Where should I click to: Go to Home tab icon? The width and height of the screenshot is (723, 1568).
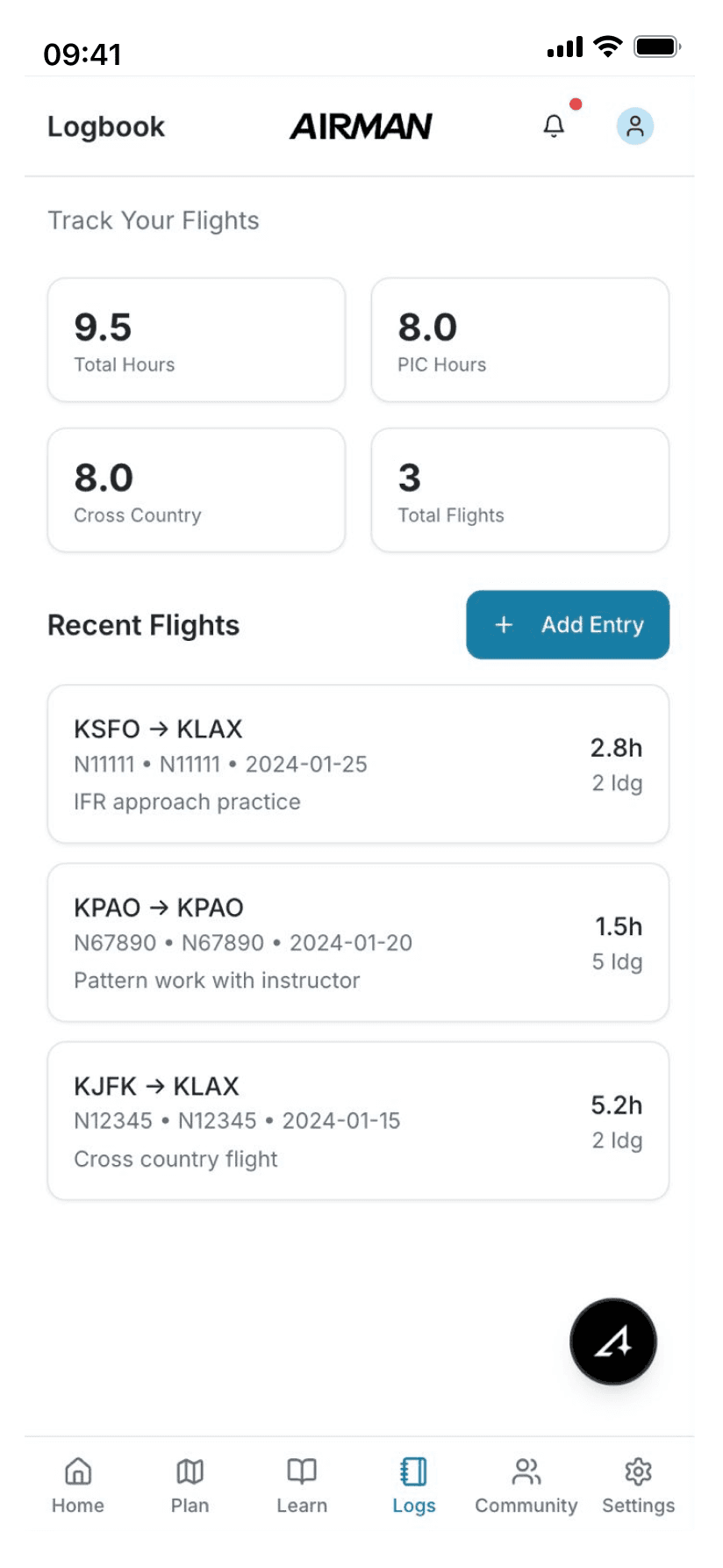coord(78,1471)
